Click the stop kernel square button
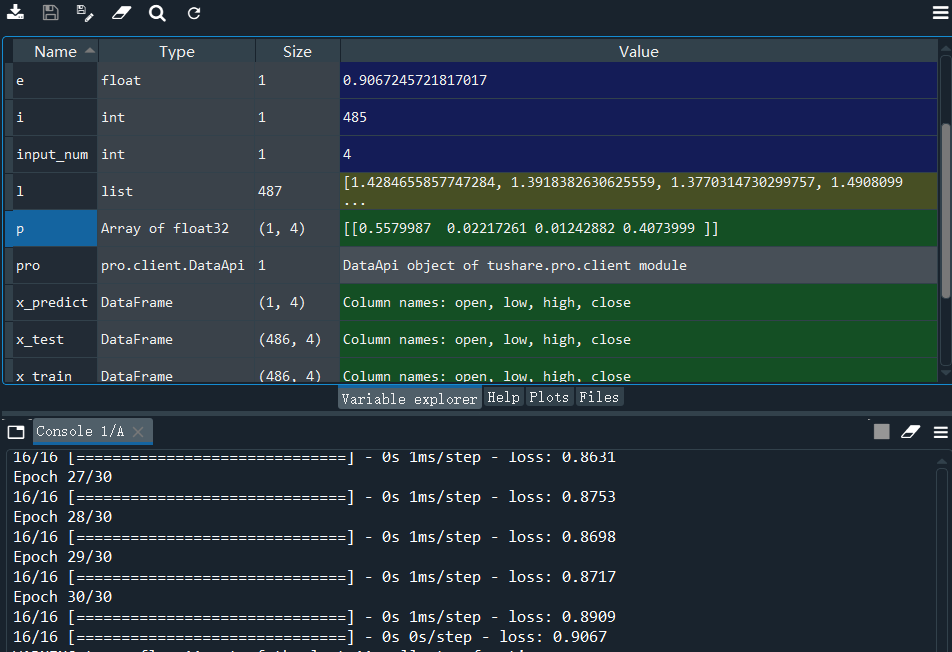This screenshot has height=652, width=952. (882, 432)
